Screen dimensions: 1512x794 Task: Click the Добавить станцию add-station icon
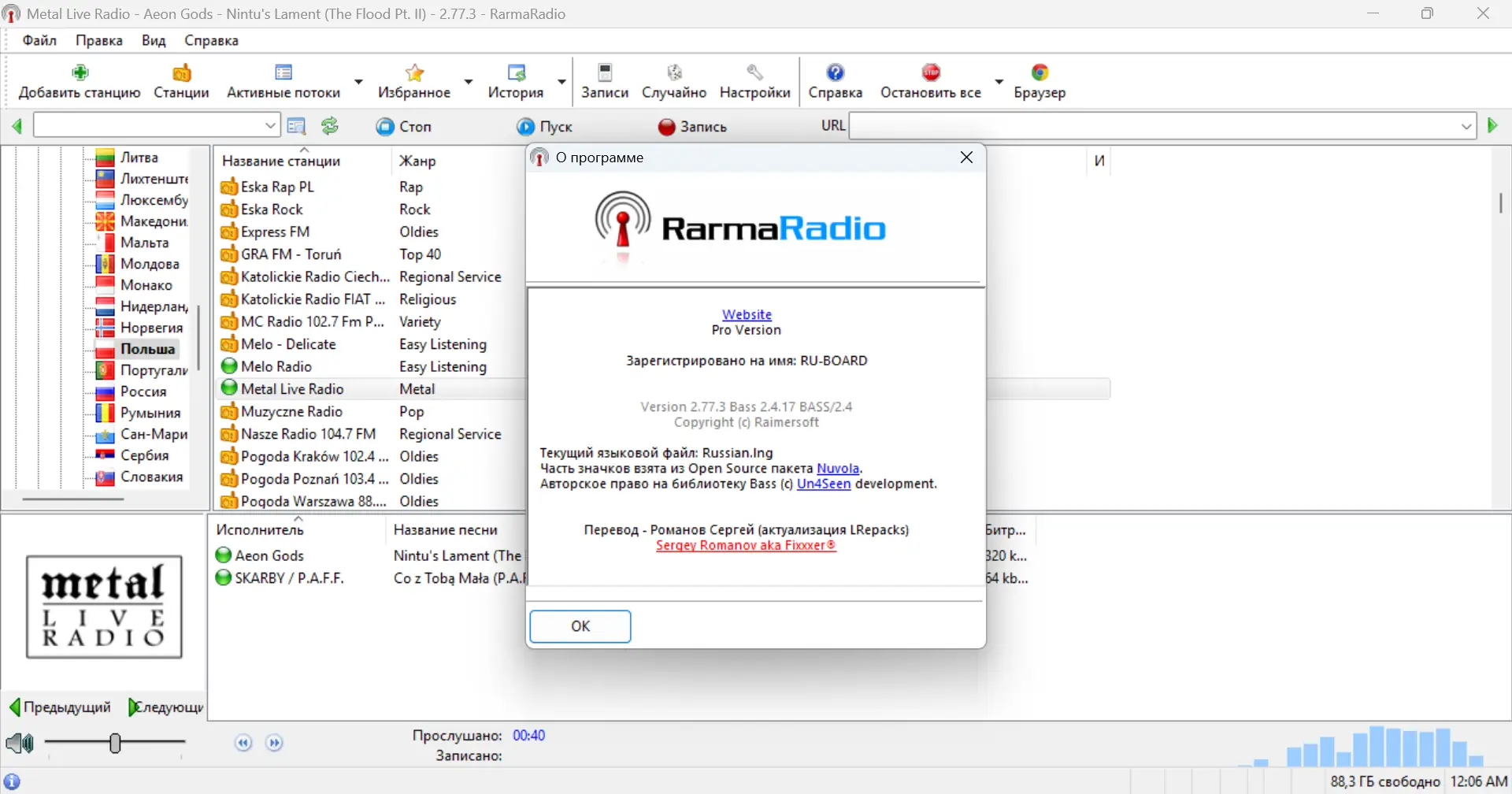pyautogui.click(x=79, y=72)
